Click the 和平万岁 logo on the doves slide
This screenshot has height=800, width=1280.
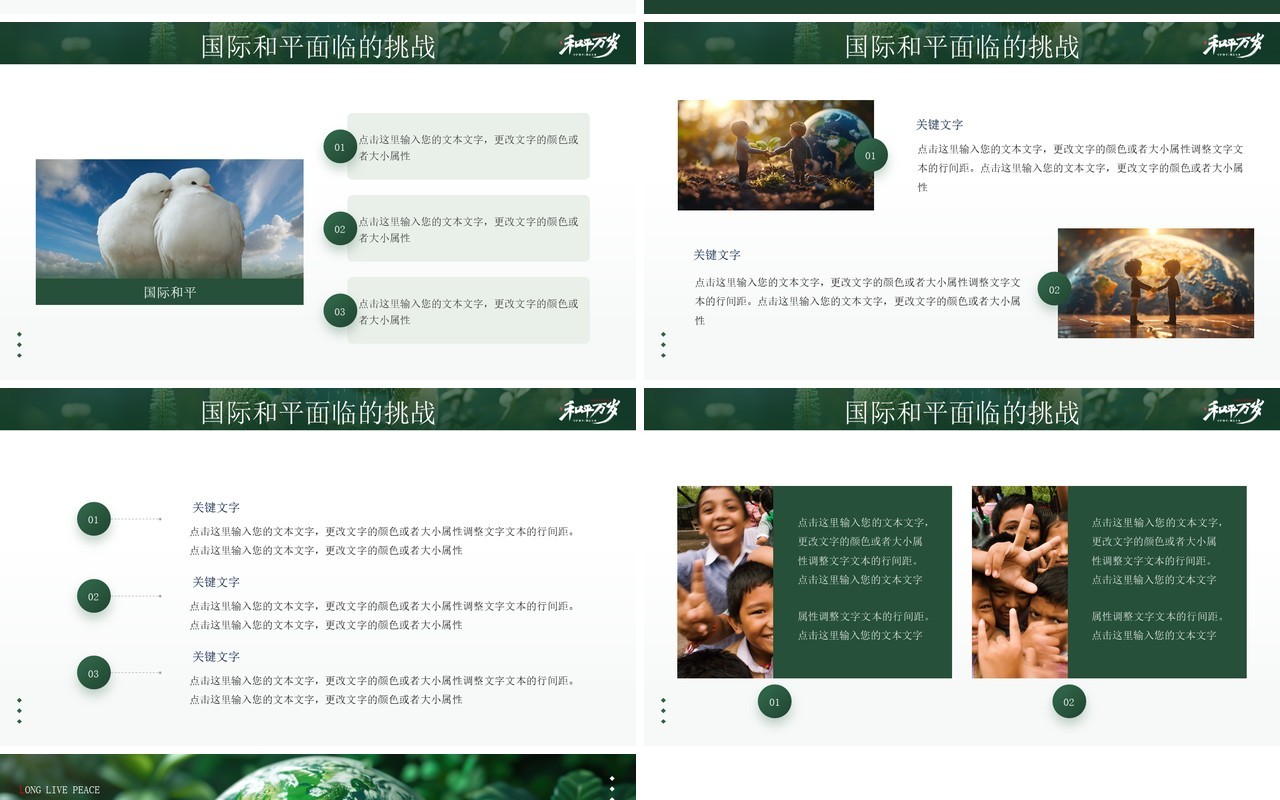point(589,45)
